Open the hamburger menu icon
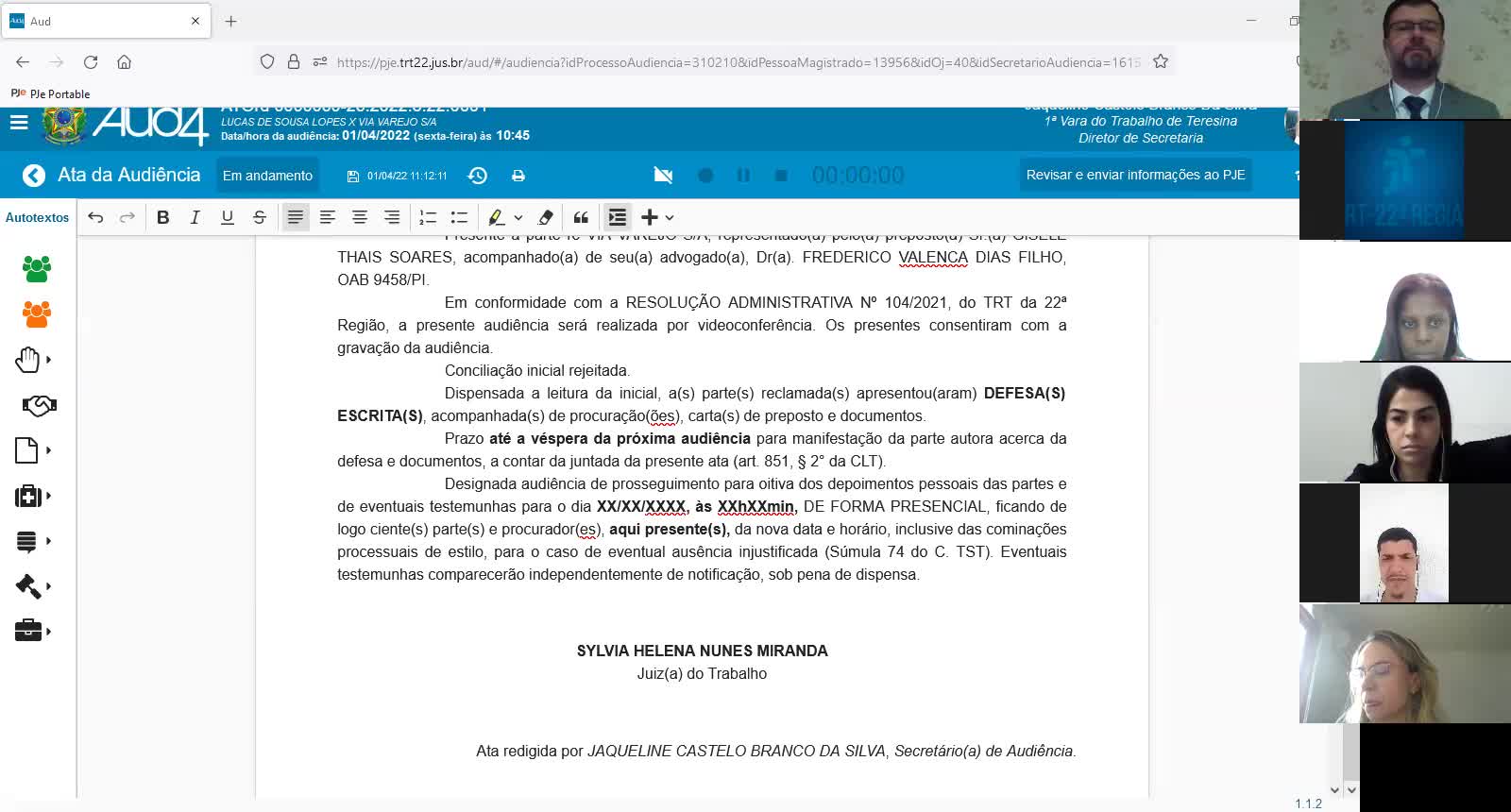1511x812 pixels. 19,123
